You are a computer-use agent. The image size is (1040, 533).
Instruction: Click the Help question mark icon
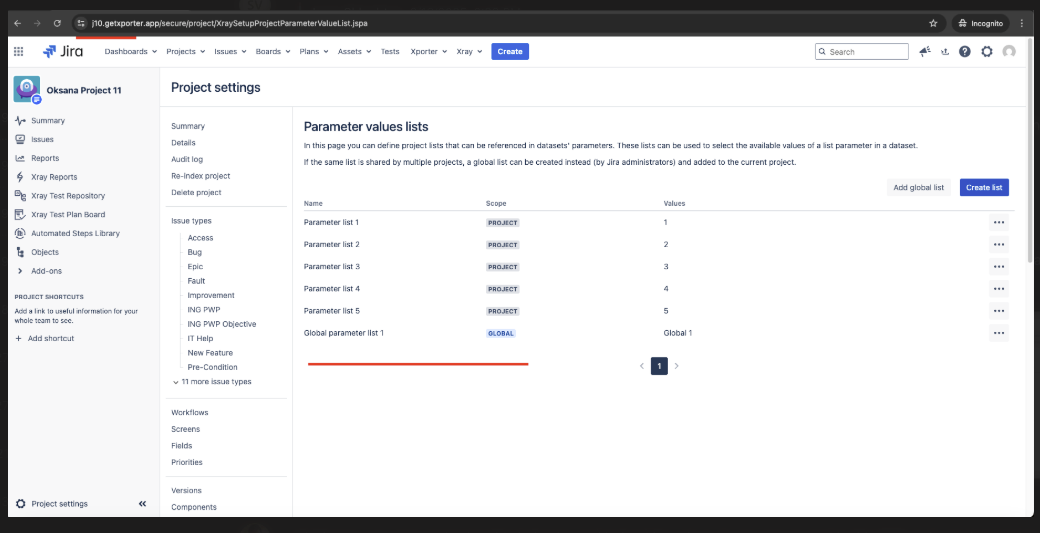[965, 51]
